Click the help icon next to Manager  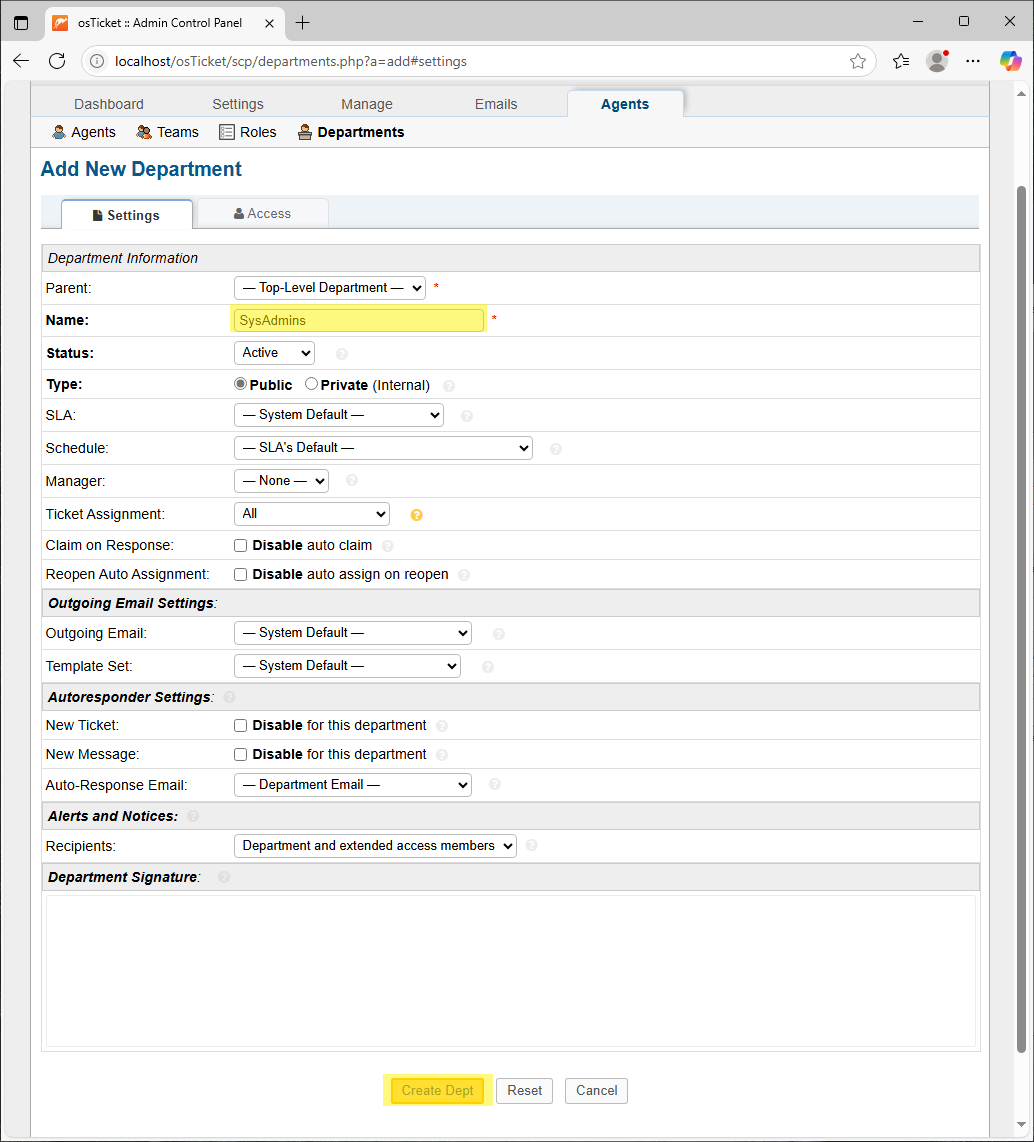[352, 481]
